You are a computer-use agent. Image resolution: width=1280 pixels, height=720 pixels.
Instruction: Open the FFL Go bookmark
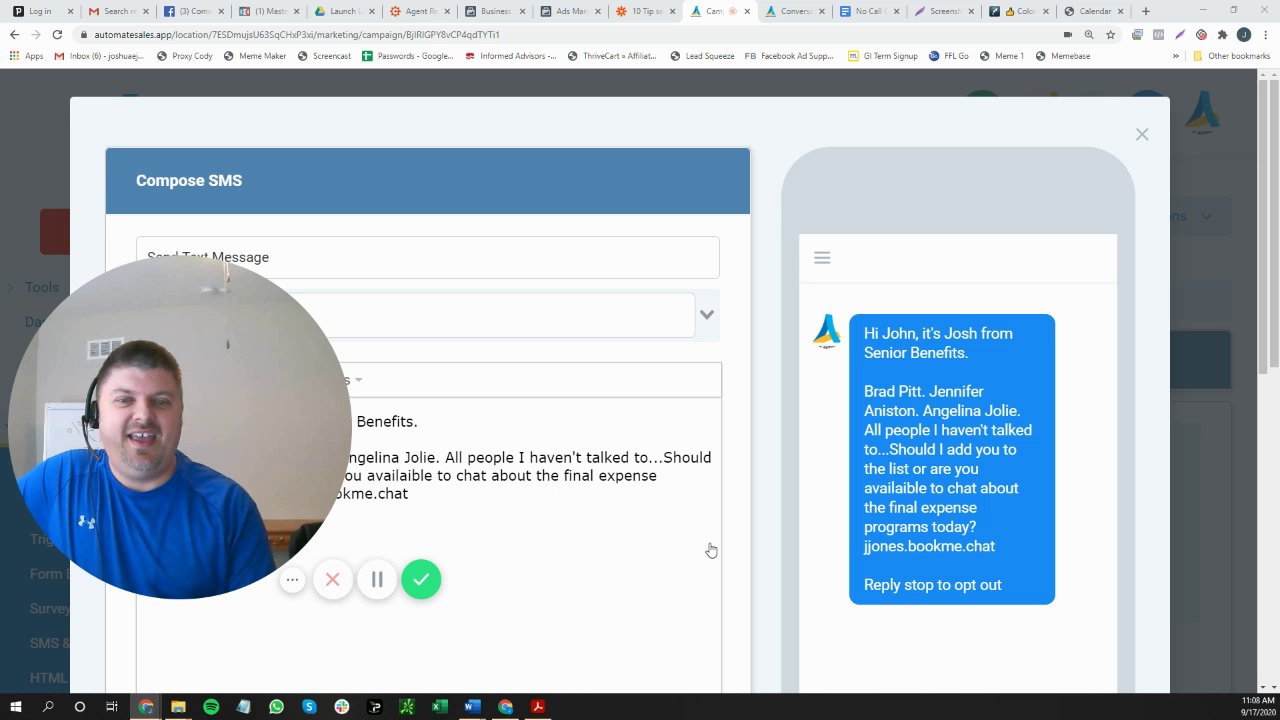click(948, 56)
